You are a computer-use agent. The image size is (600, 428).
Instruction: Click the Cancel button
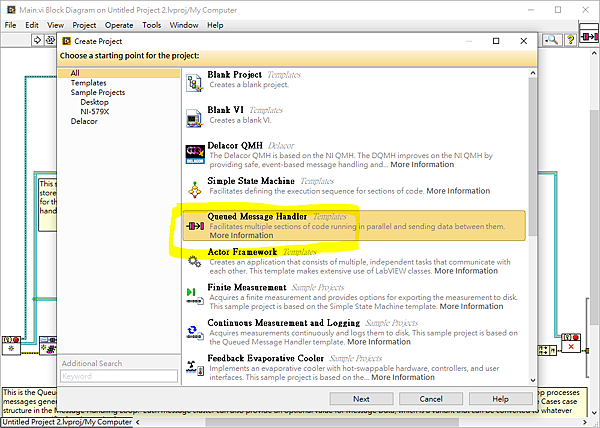click(430, 399)
